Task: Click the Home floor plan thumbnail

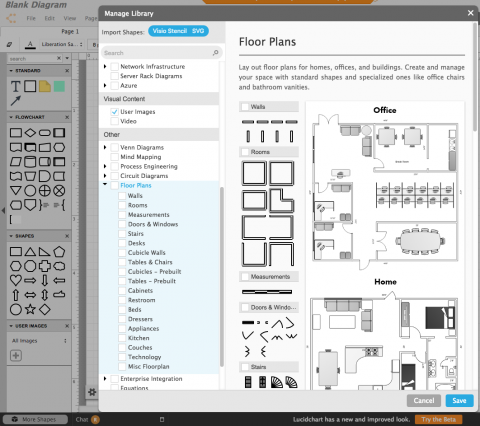Action: click(x=385, y=340)
